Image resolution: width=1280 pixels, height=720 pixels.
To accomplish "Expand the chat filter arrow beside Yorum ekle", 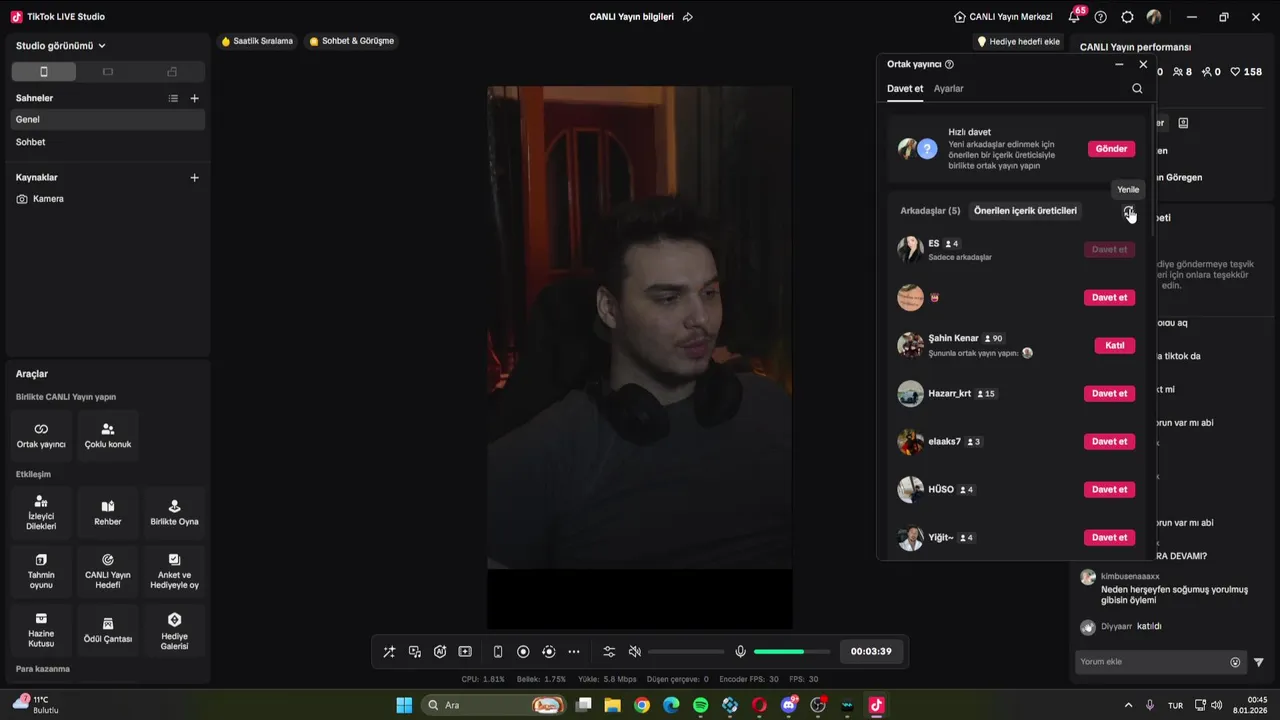I will click(x=1259, y=662).
